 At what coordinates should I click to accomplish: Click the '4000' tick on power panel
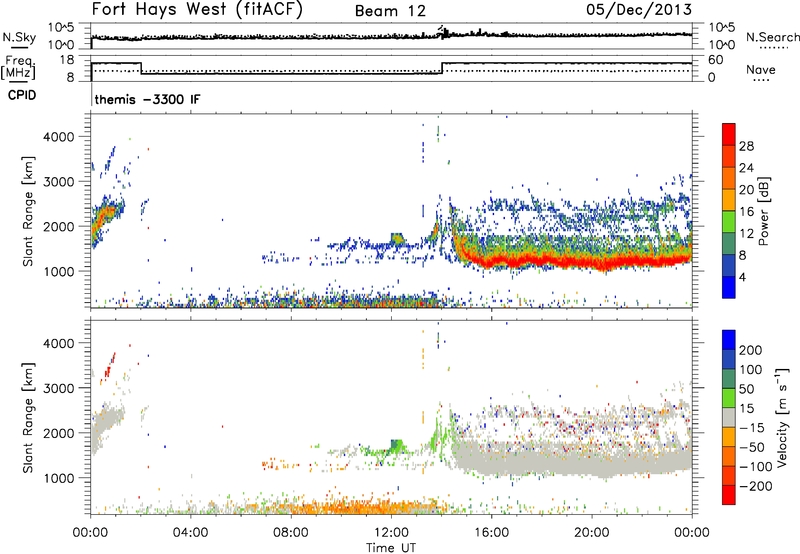(58, 137)
